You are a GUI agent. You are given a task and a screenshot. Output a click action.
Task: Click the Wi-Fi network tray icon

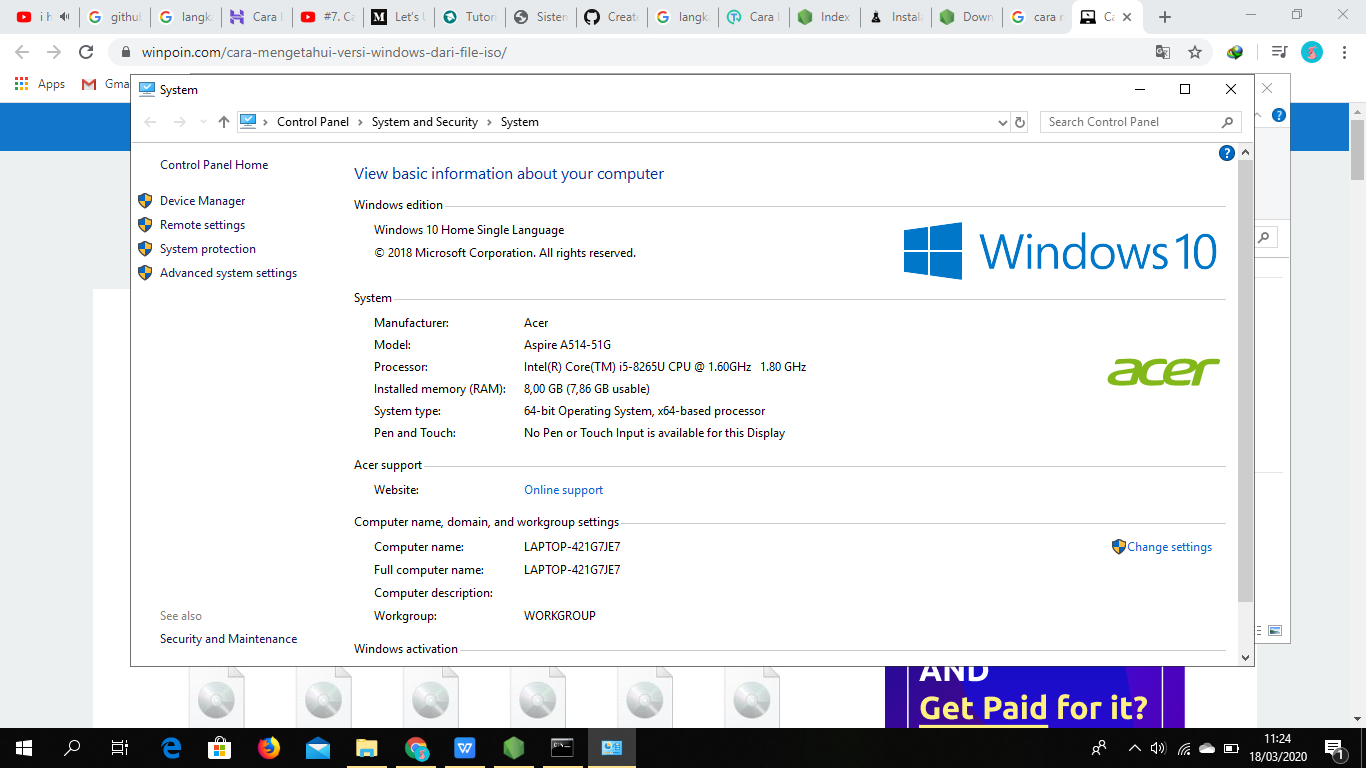click(1183, 747)
